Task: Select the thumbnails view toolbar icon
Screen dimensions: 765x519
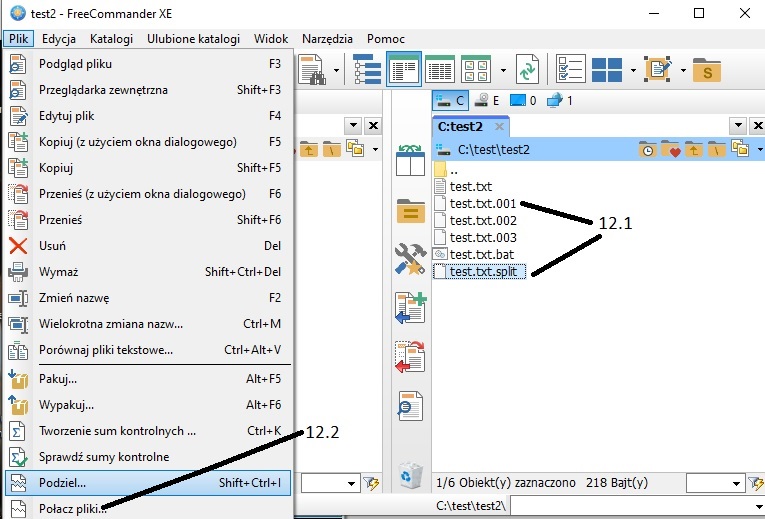Action: tap(476, 70)
